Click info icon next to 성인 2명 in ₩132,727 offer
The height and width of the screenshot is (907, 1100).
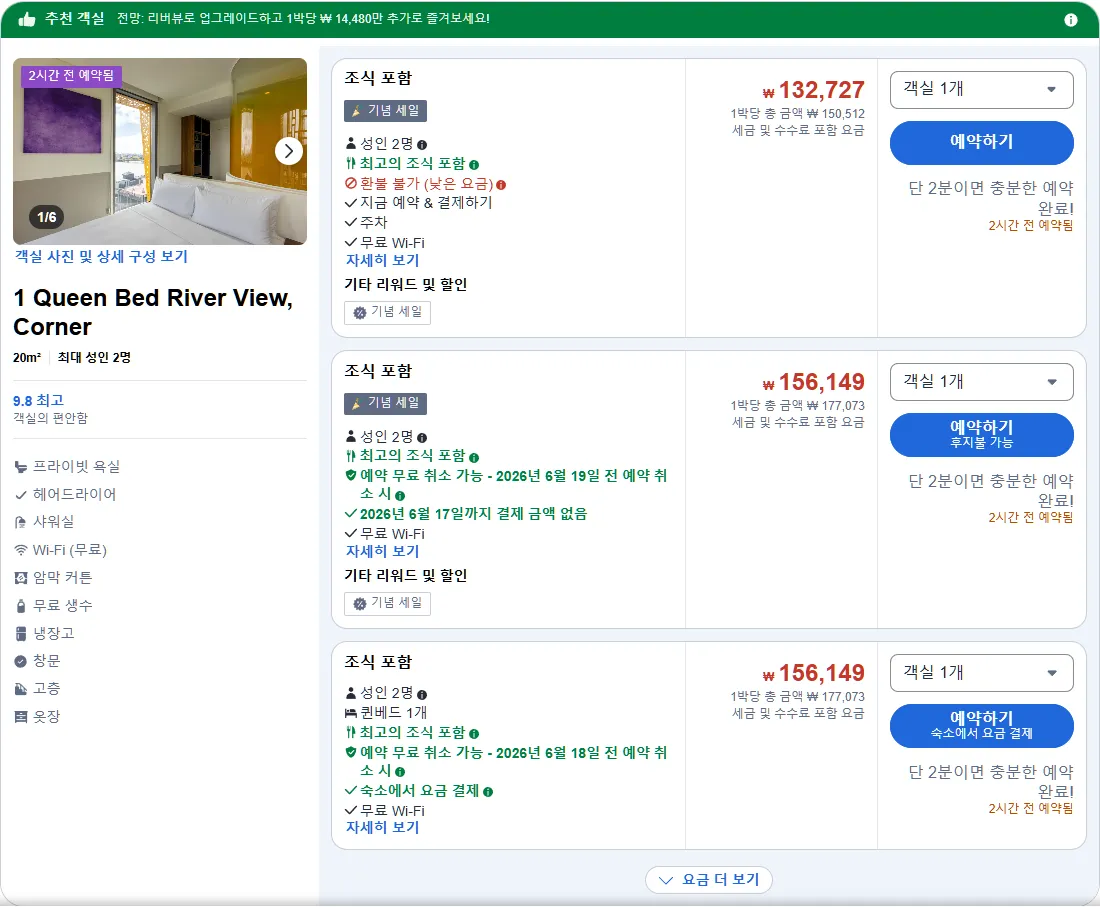(422, 145)
